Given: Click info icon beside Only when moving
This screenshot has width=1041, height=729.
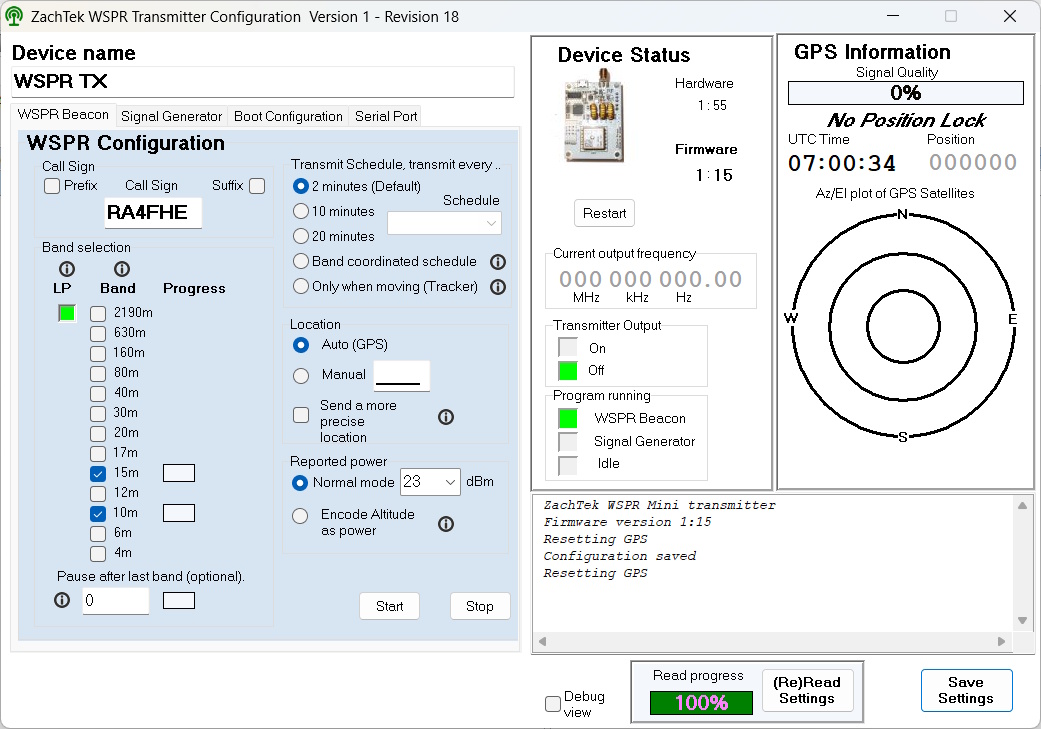Looking at the screenshot, I should click(x=497, y=287).
